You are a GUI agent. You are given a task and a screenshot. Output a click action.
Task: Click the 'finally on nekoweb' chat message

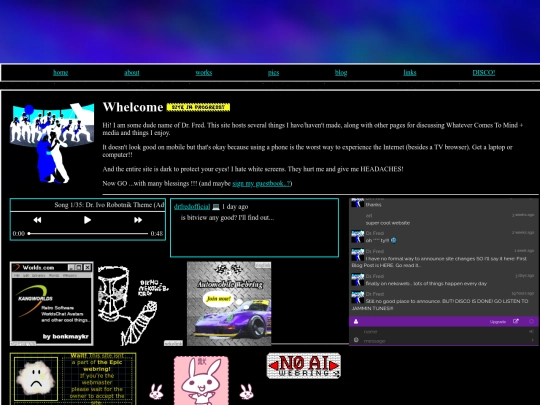tap(426, 283)
